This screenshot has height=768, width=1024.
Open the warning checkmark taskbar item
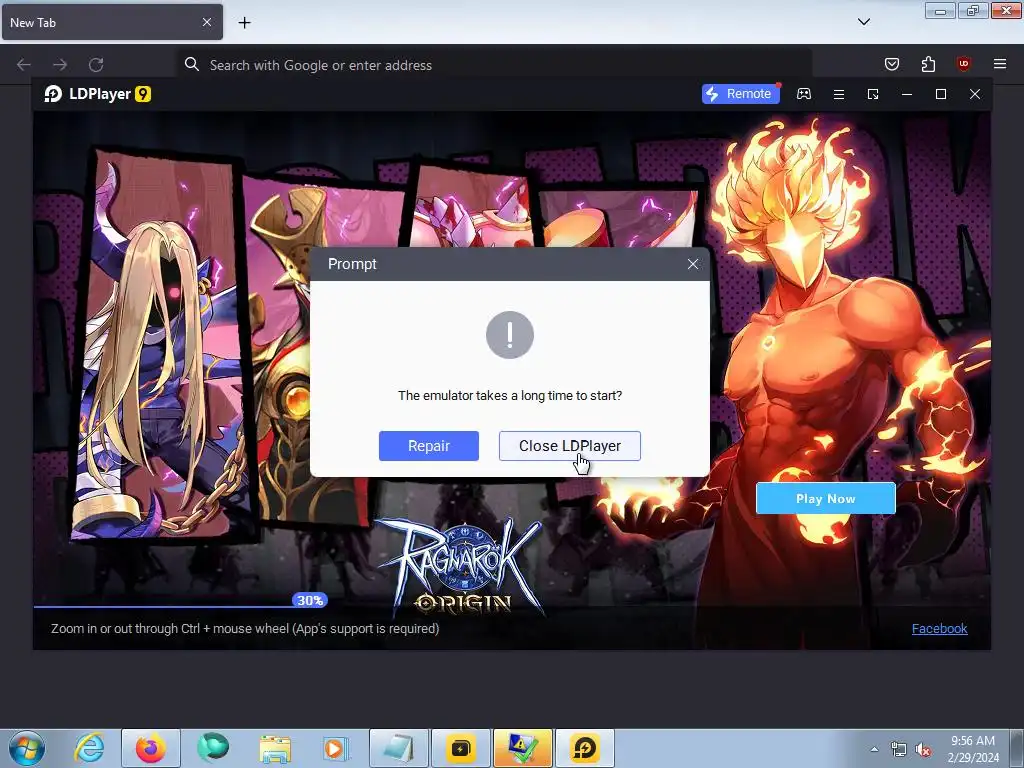[x=522, y=748]
